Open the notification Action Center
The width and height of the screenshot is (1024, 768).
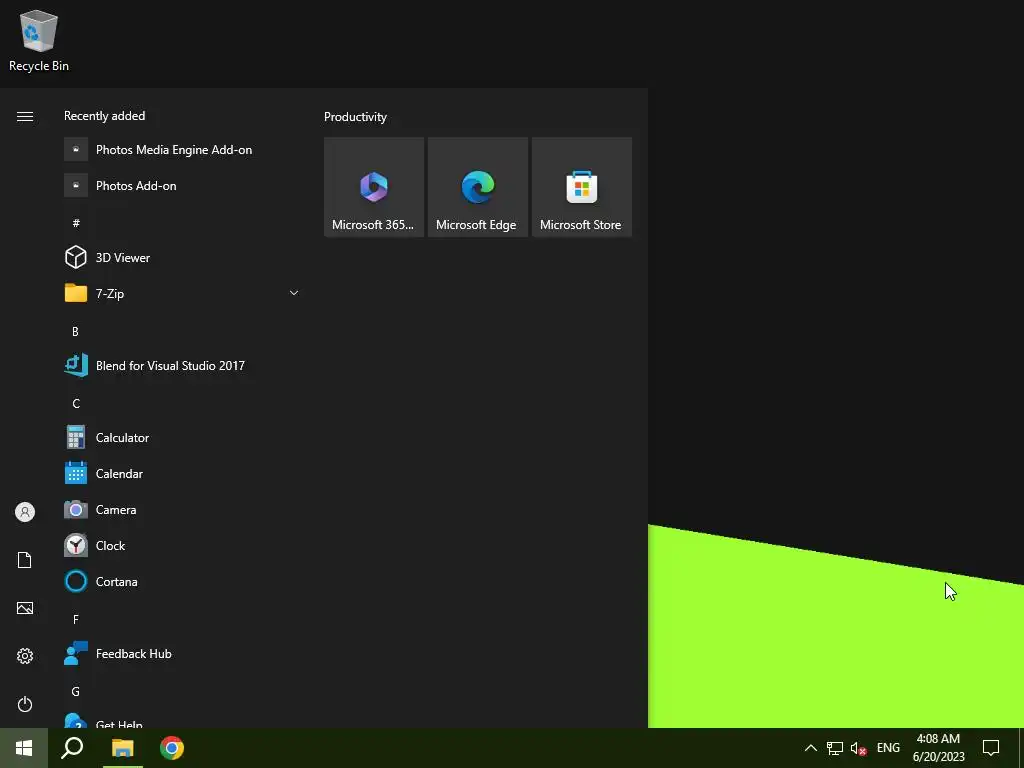pyautogui.click(x=991, y=748)
